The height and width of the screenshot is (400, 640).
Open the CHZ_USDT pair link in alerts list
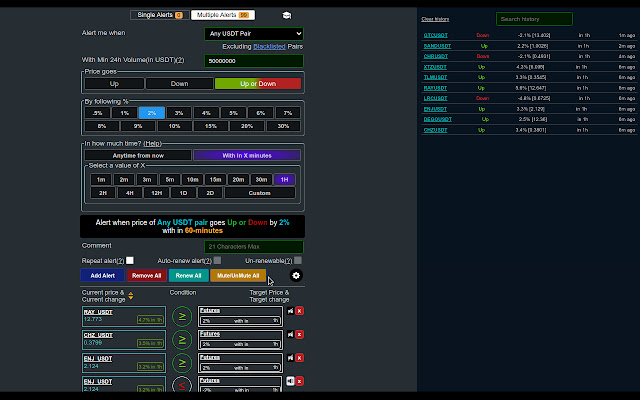pos(98,336)
